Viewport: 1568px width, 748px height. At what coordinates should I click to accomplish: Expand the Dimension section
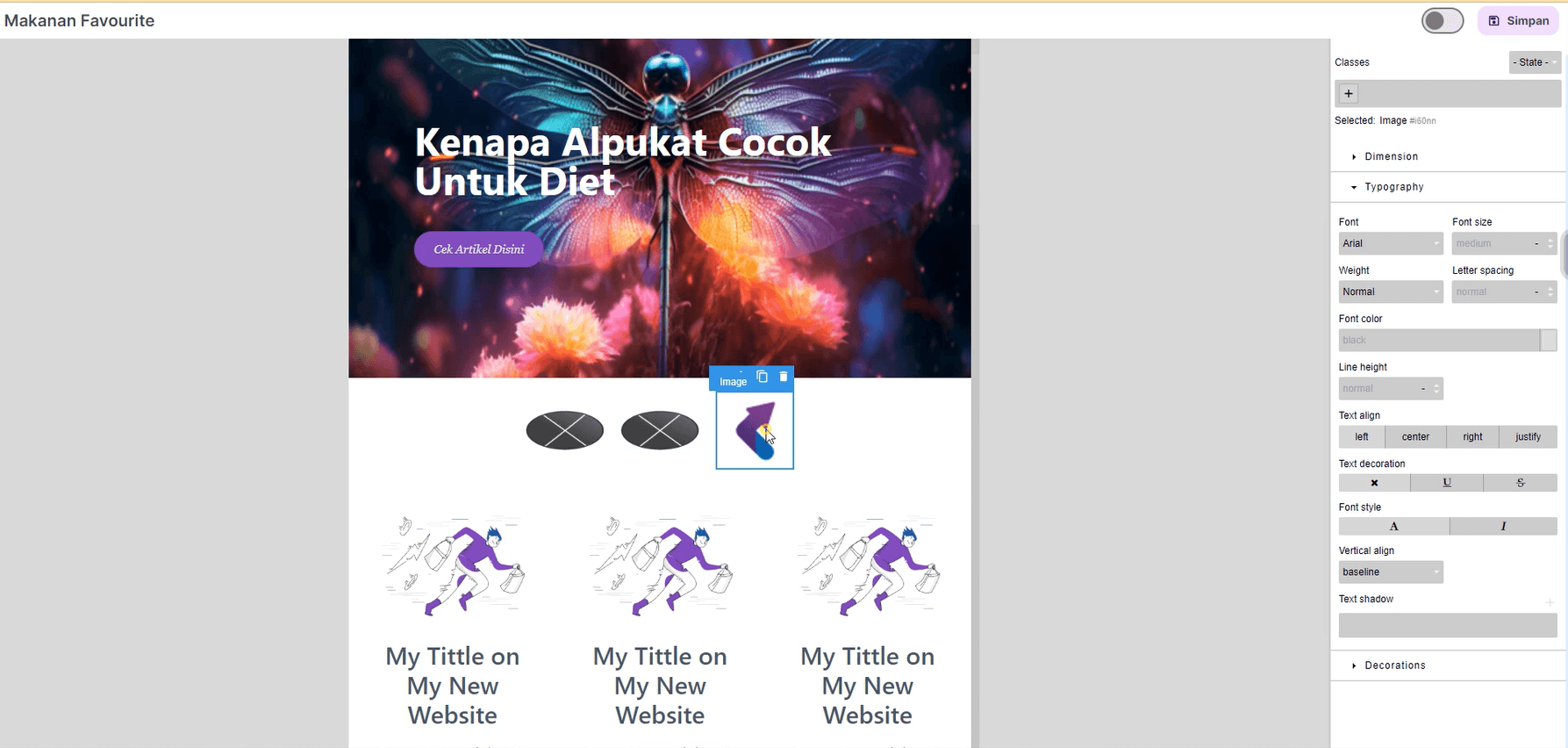pos(1391,157)
